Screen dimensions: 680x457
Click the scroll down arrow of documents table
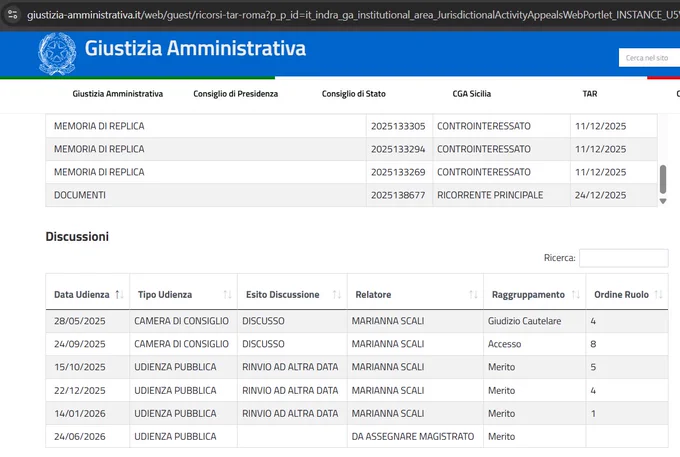[663, 201]
